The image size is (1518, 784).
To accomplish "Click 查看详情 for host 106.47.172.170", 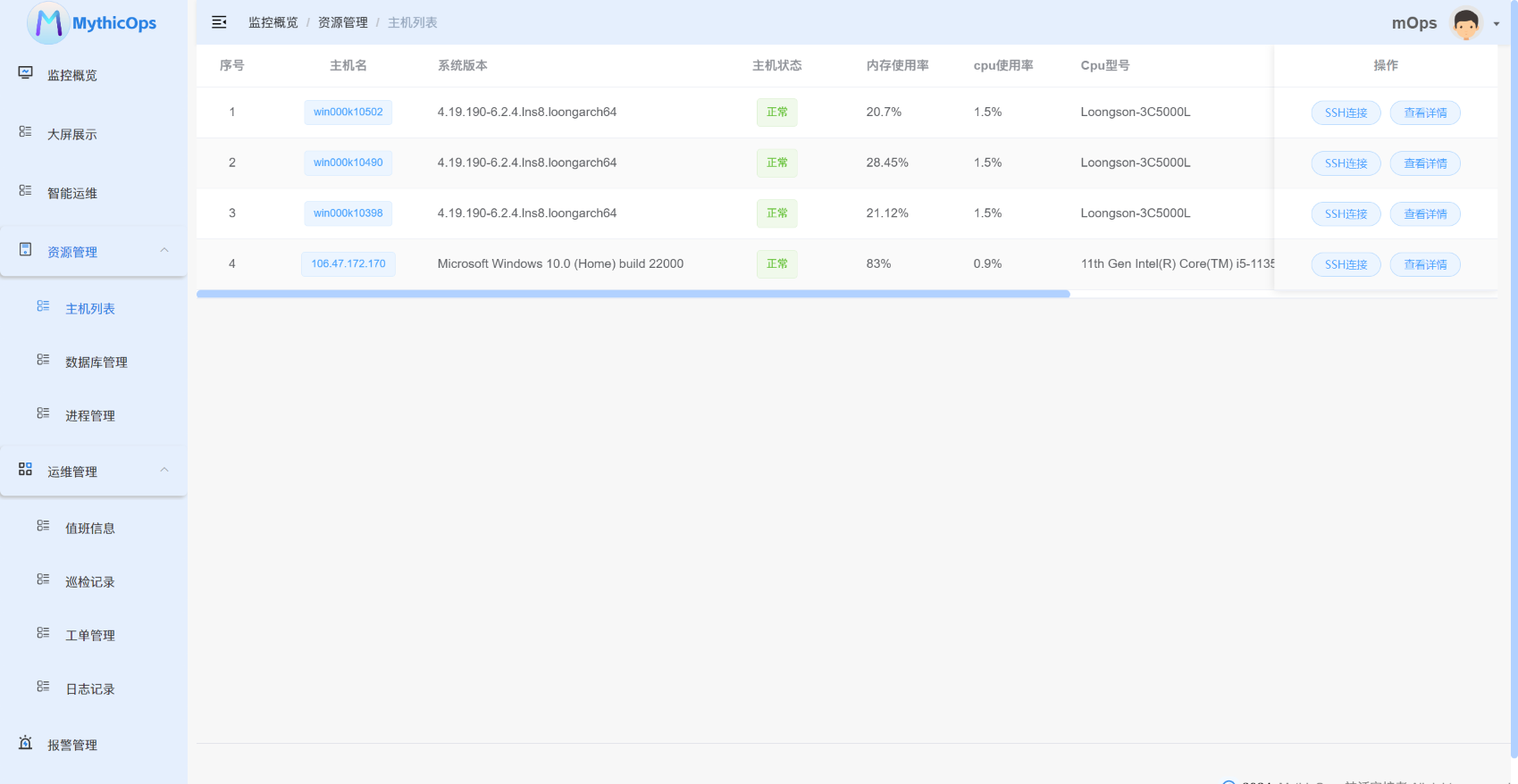I will [x=1425, y=264].
